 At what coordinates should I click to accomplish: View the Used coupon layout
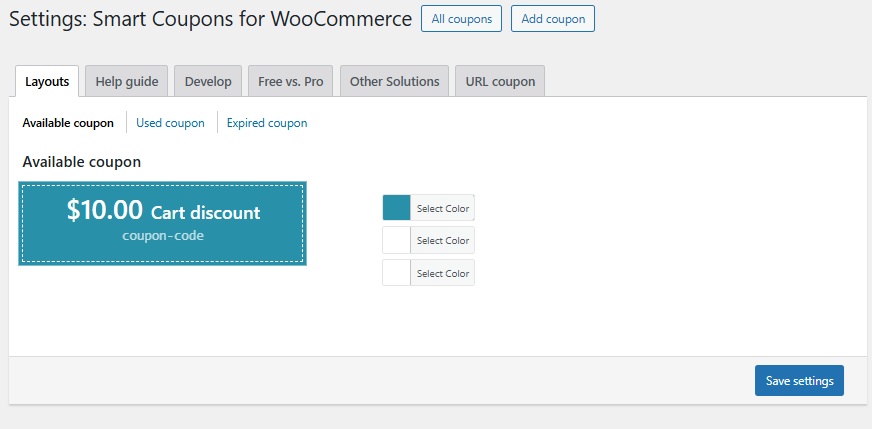tap(170, 123)
